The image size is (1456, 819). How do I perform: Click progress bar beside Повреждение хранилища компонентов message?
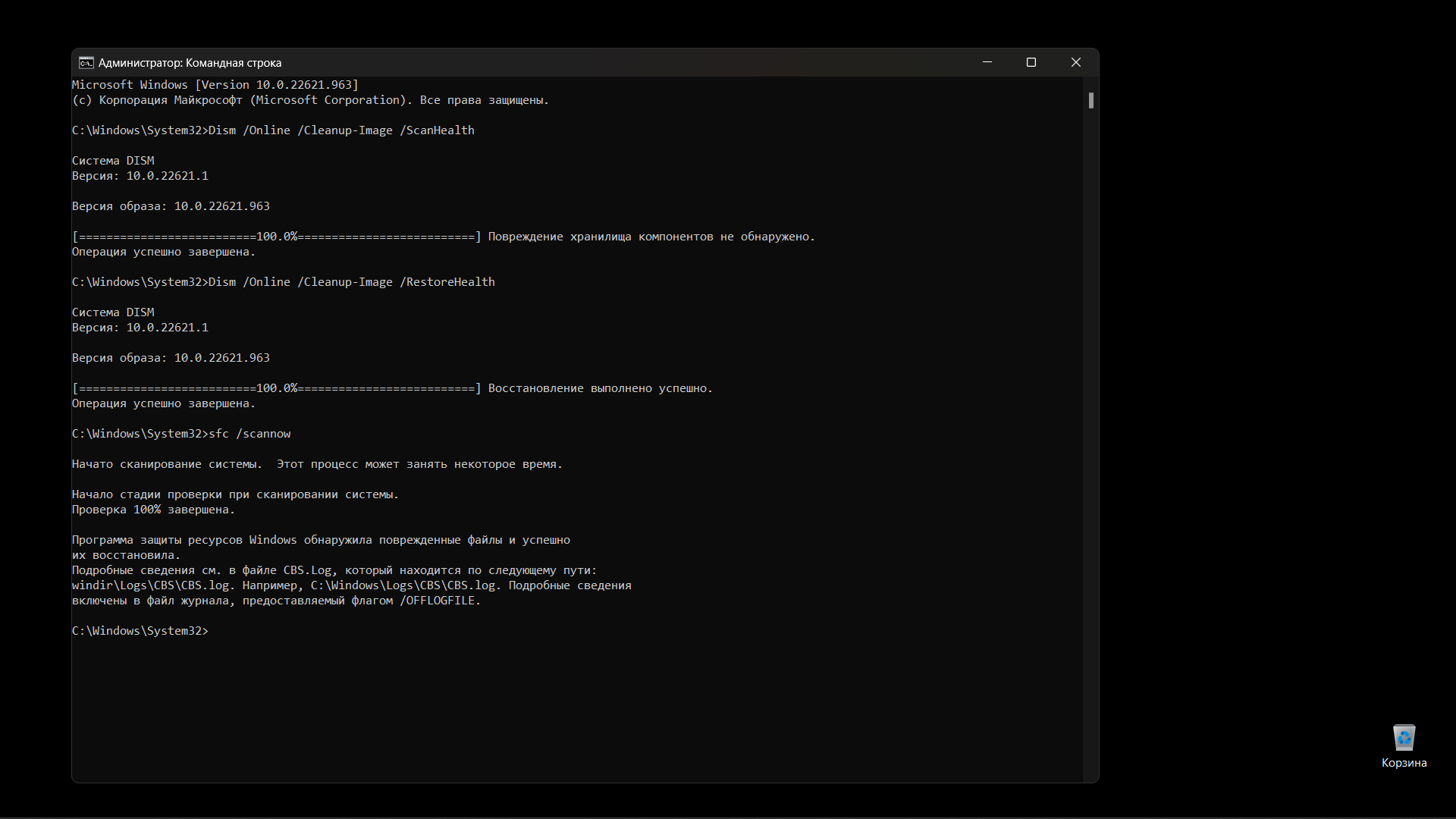(277, 237)
